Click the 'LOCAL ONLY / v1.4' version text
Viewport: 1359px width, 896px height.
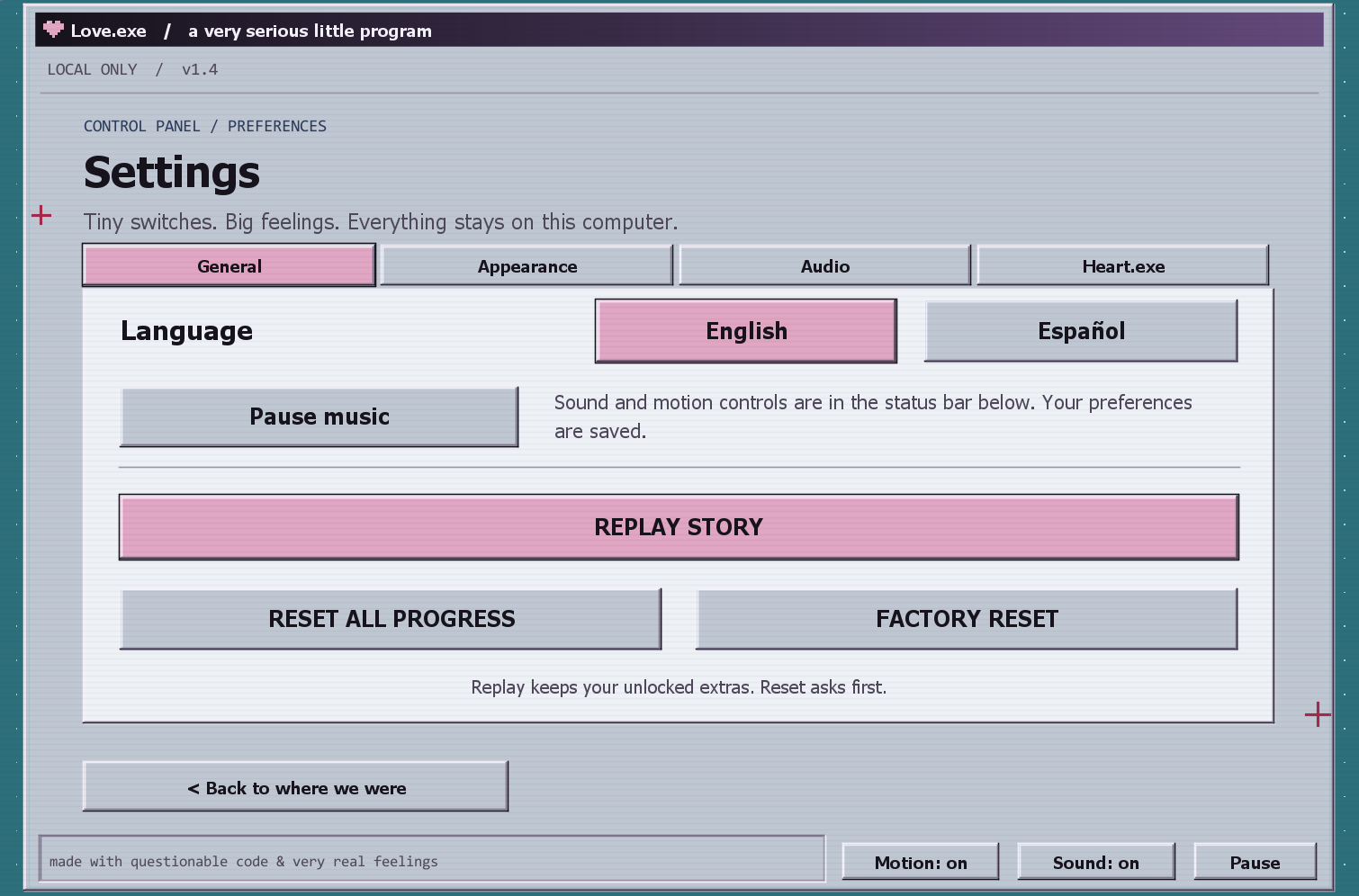tap(132, 69)
